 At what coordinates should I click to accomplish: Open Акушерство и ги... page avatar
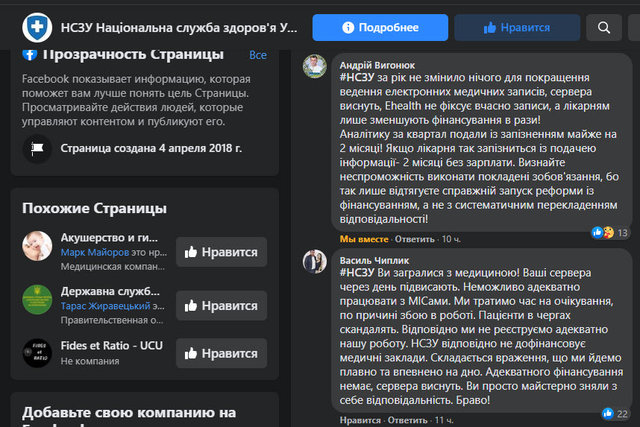37,246
